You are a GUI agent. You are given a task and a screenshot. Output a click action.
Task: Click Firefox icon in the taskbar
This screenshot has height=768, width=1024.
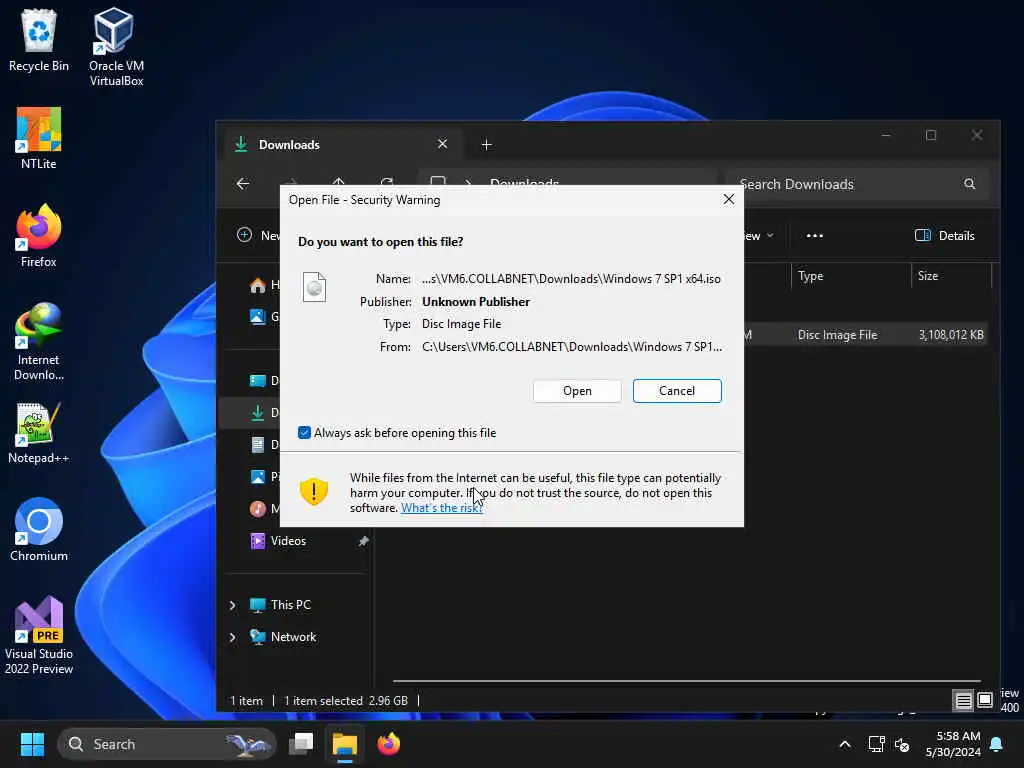389,744
